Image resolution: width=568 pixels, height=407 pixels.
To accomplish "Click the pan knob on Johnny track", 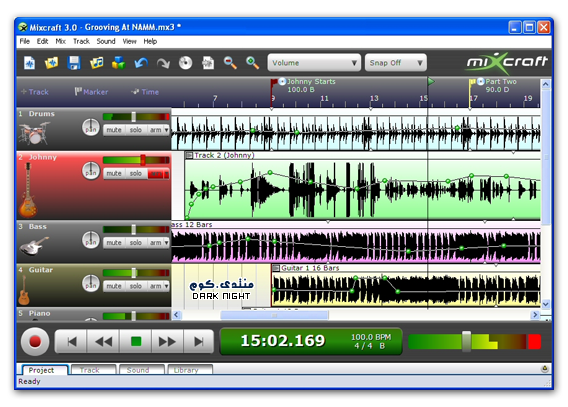I will click(x=91, y=171).
